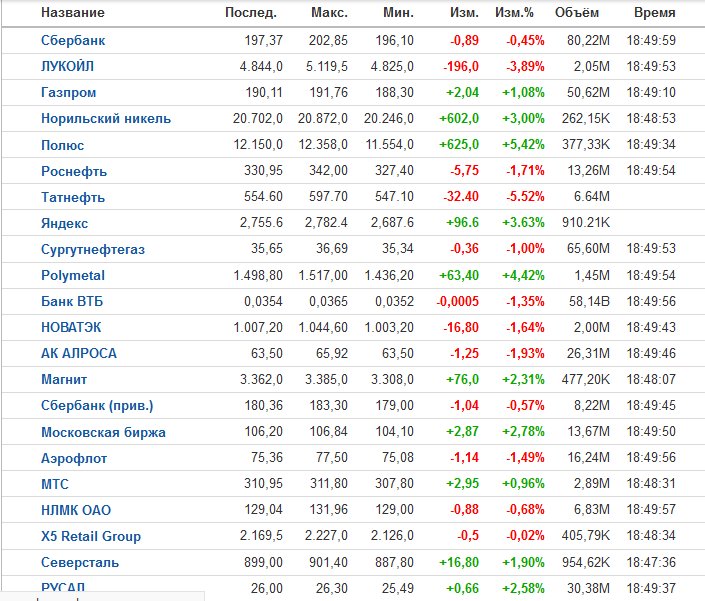Select Яндекс volume 910.21K

tap(585, 223)
